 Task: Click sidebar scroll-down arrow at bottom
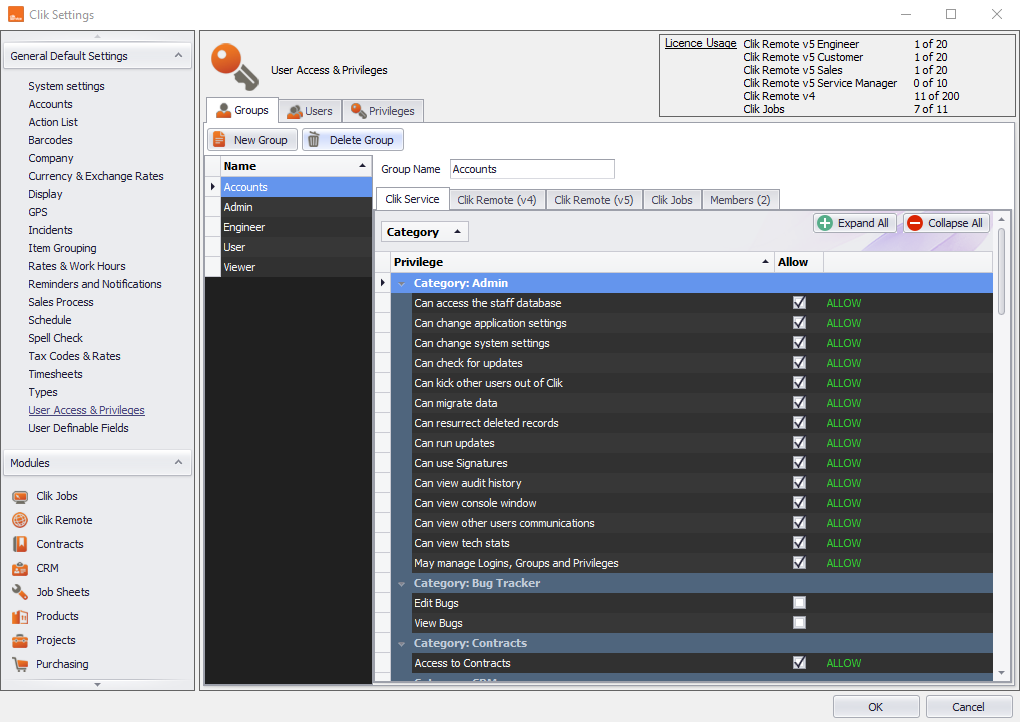[98, 685]
